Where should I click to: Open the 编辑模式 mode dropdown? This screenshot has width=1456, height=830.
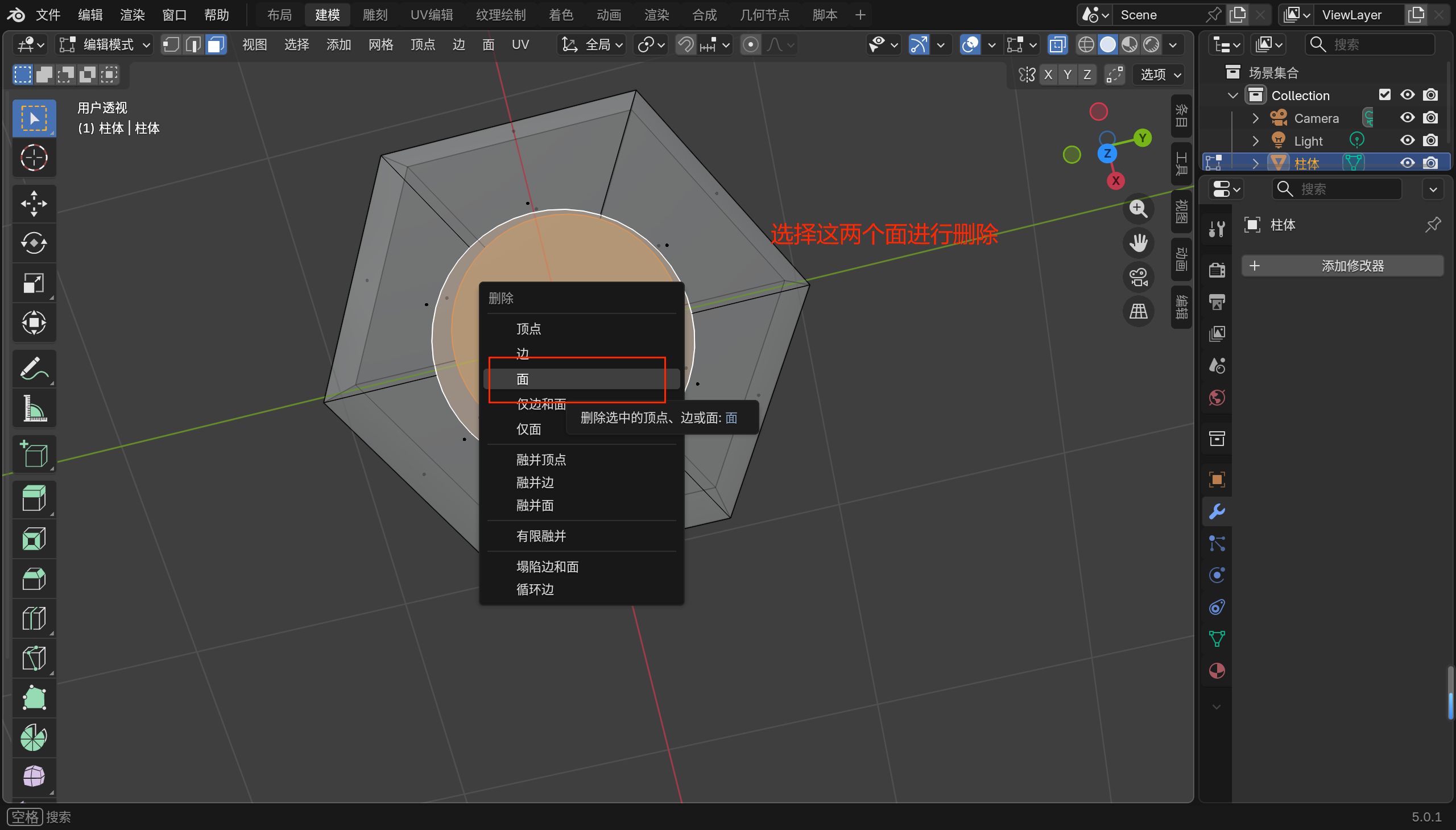point(105,44)
